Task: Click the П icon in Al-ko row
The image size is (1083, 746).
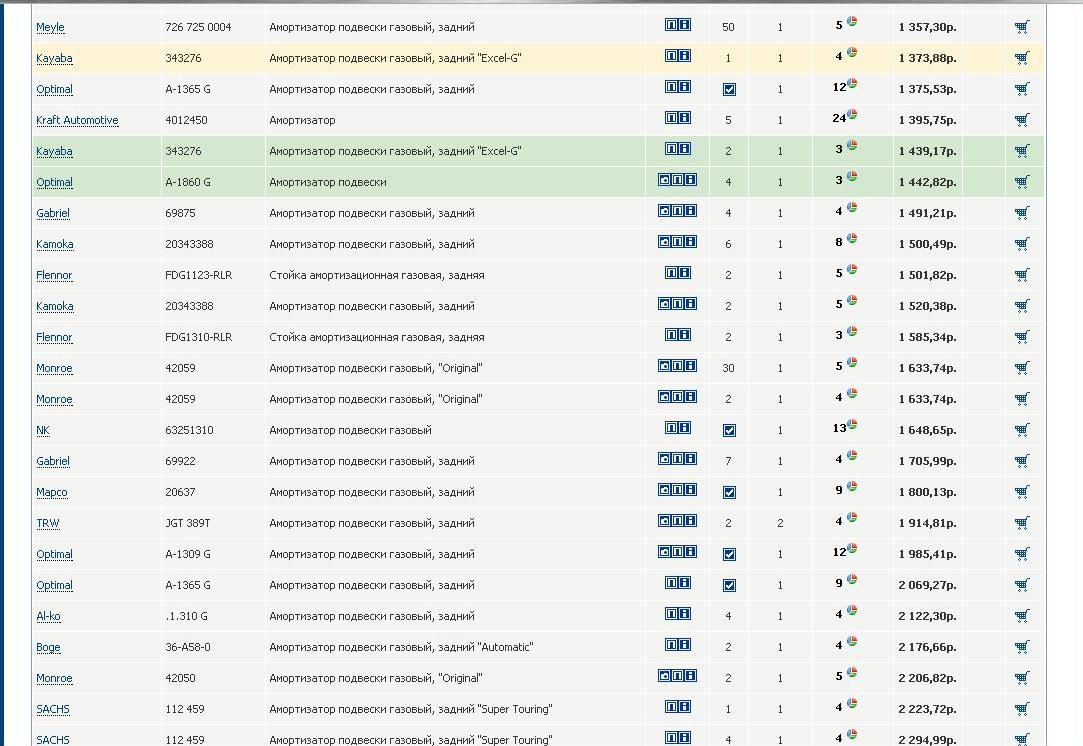Action: pos(671,615)
